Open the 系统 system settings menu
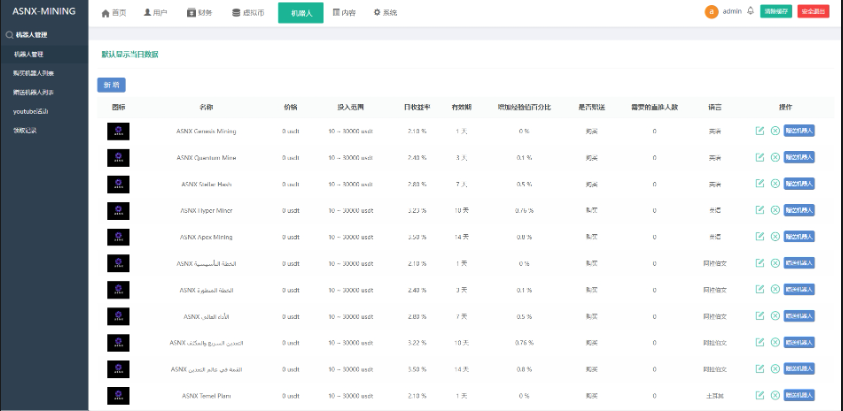Image resolution: width=843 pixels, height=411 pixels. 385,13
